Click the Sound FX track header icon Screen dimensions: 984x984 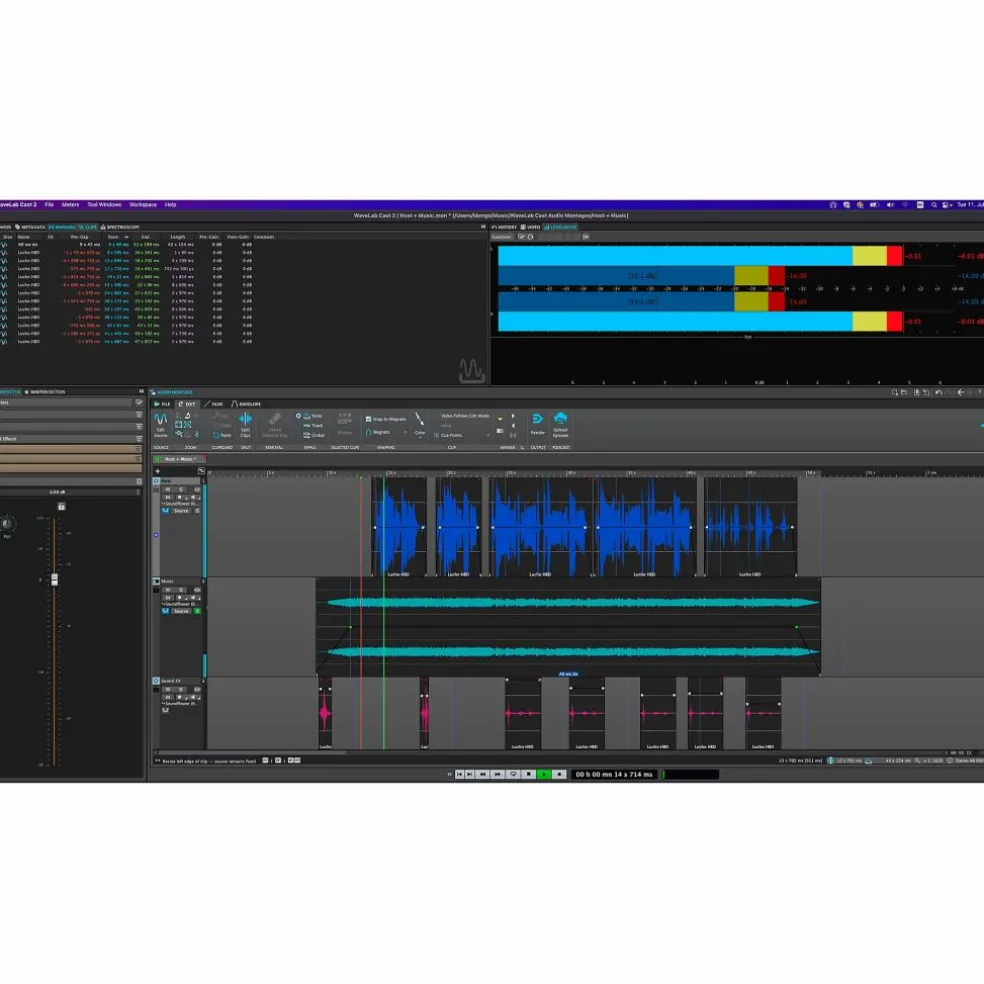(156, 681)
